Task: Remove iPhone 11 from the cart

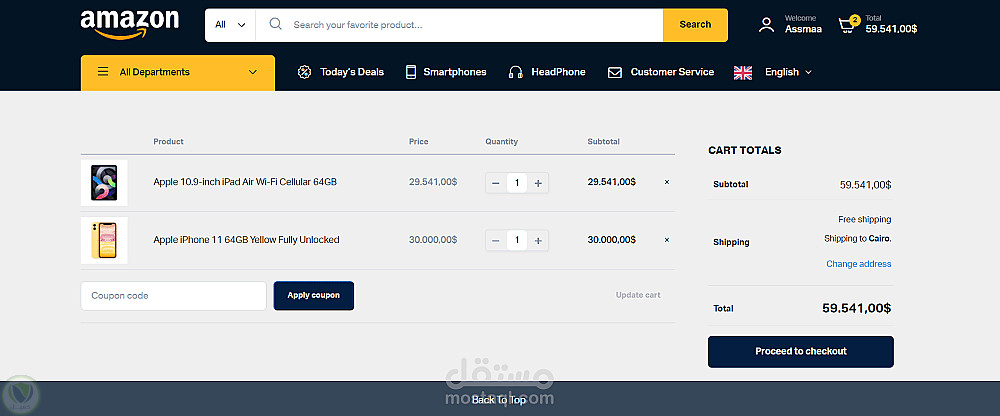Action: pyautogui.click(x=667, y=240)
